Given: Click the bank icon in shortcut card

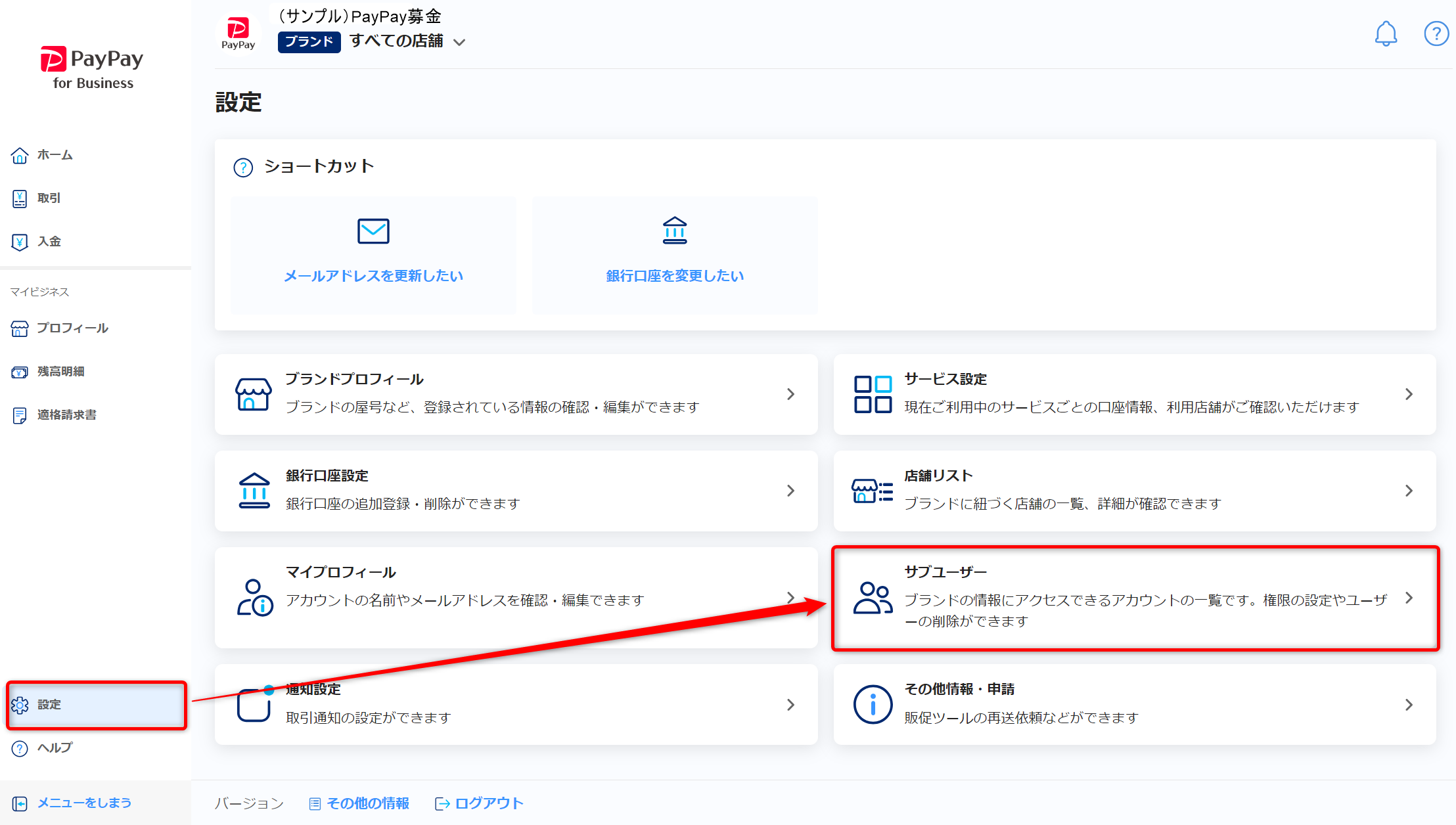Looking at the screenshot, I should coord(675,231).
